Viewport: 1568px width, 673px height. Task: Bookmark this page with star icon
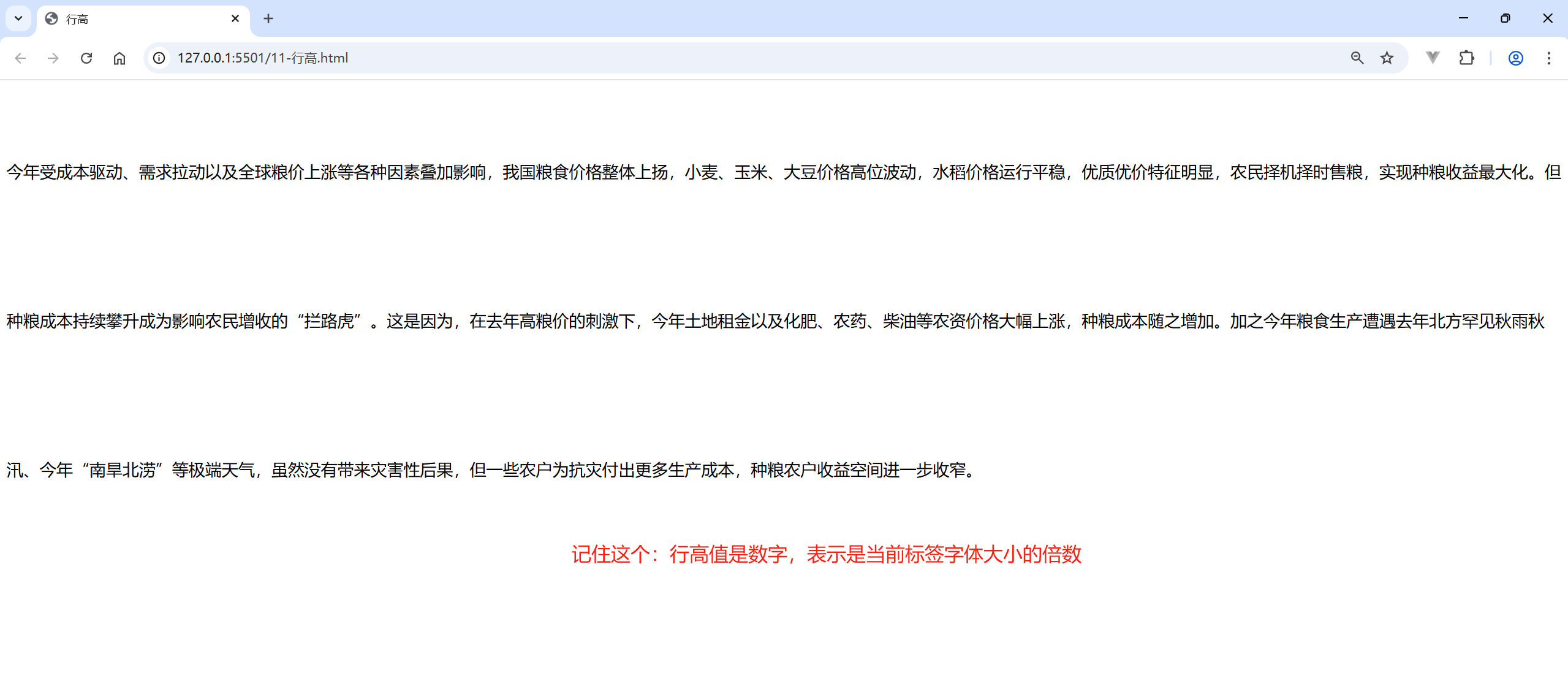click(x=1387, y=58)
